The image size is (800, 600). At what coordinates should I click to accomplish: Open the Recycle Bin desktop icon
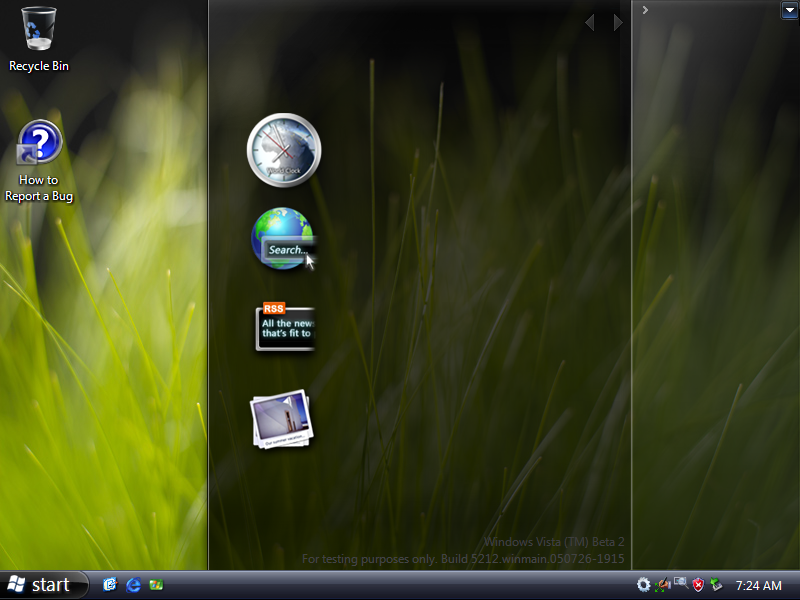click(39, 39)
